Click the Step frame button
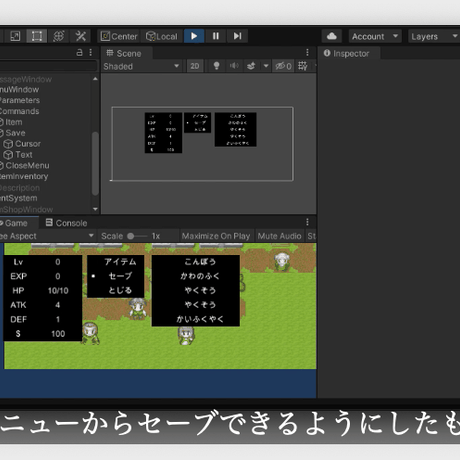Image resolution: width=460 pixels, height=460 pixels. coord(237,36)
